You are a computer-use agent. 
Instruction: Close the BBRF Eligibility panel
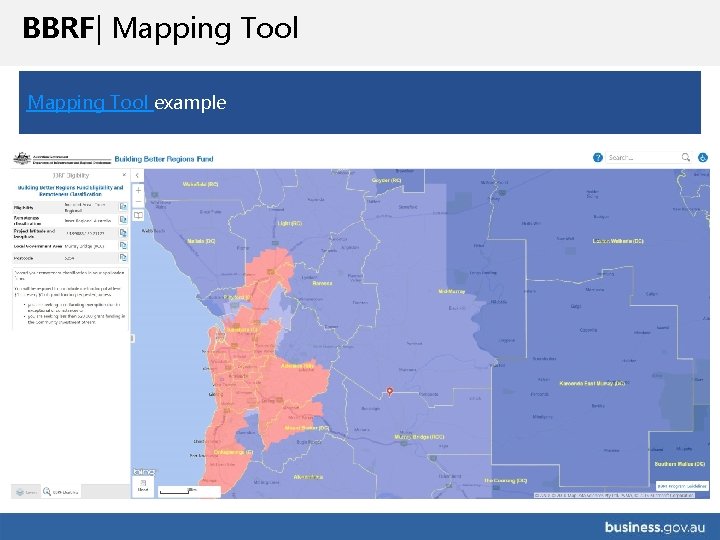coord(124,175)
